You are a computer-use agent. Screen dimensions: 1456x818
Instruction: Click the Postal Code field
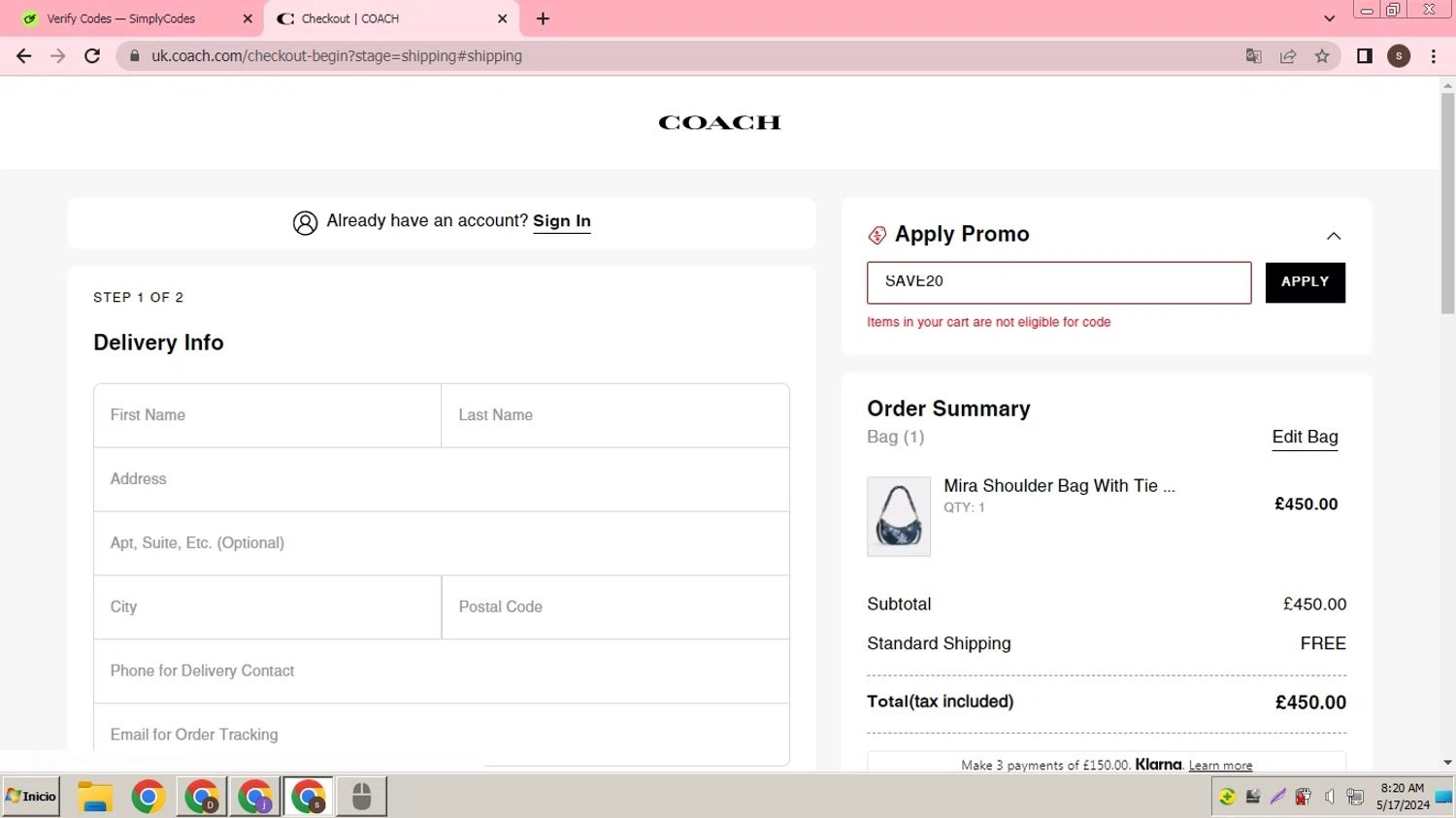[x=615, y=607]
